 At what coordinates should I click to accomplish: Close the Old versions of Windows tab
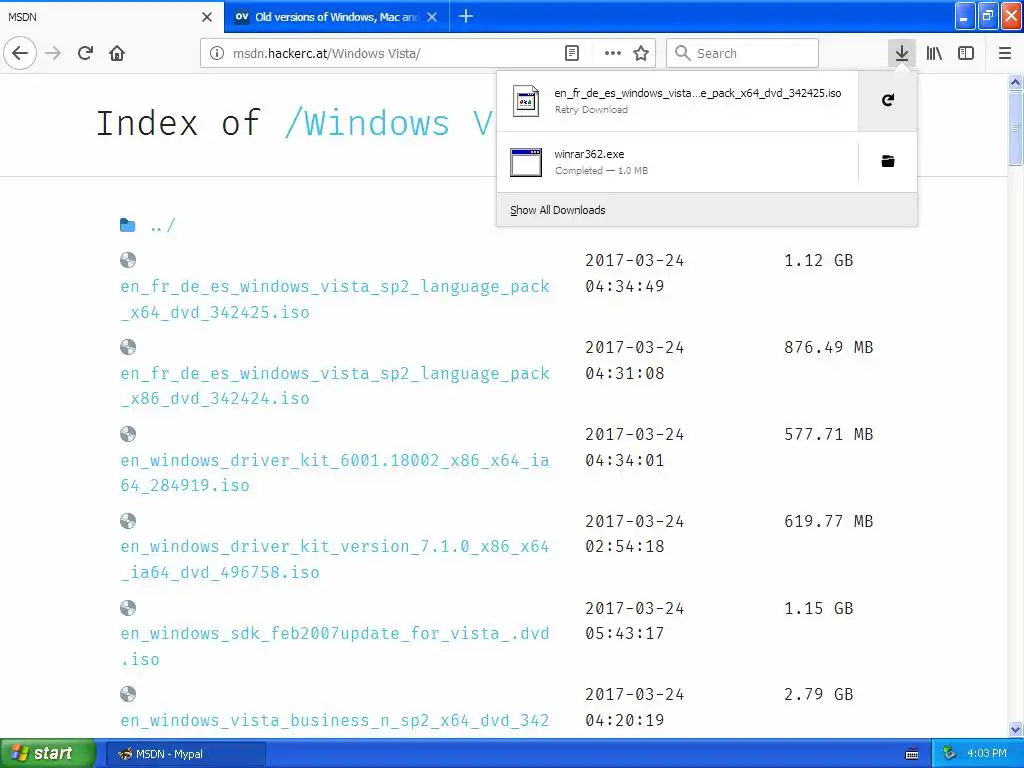click(x=432, y=17)
